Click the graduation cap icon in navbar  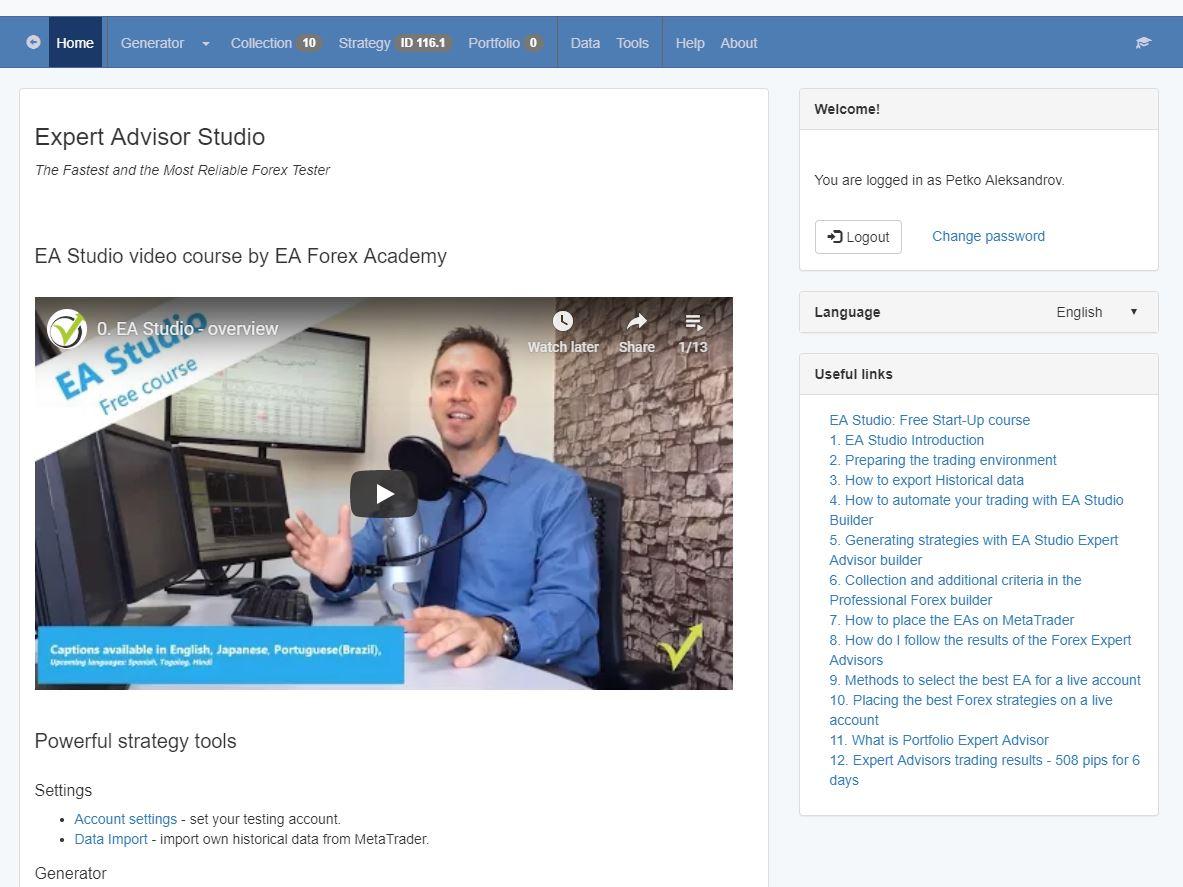point(1143,43)
